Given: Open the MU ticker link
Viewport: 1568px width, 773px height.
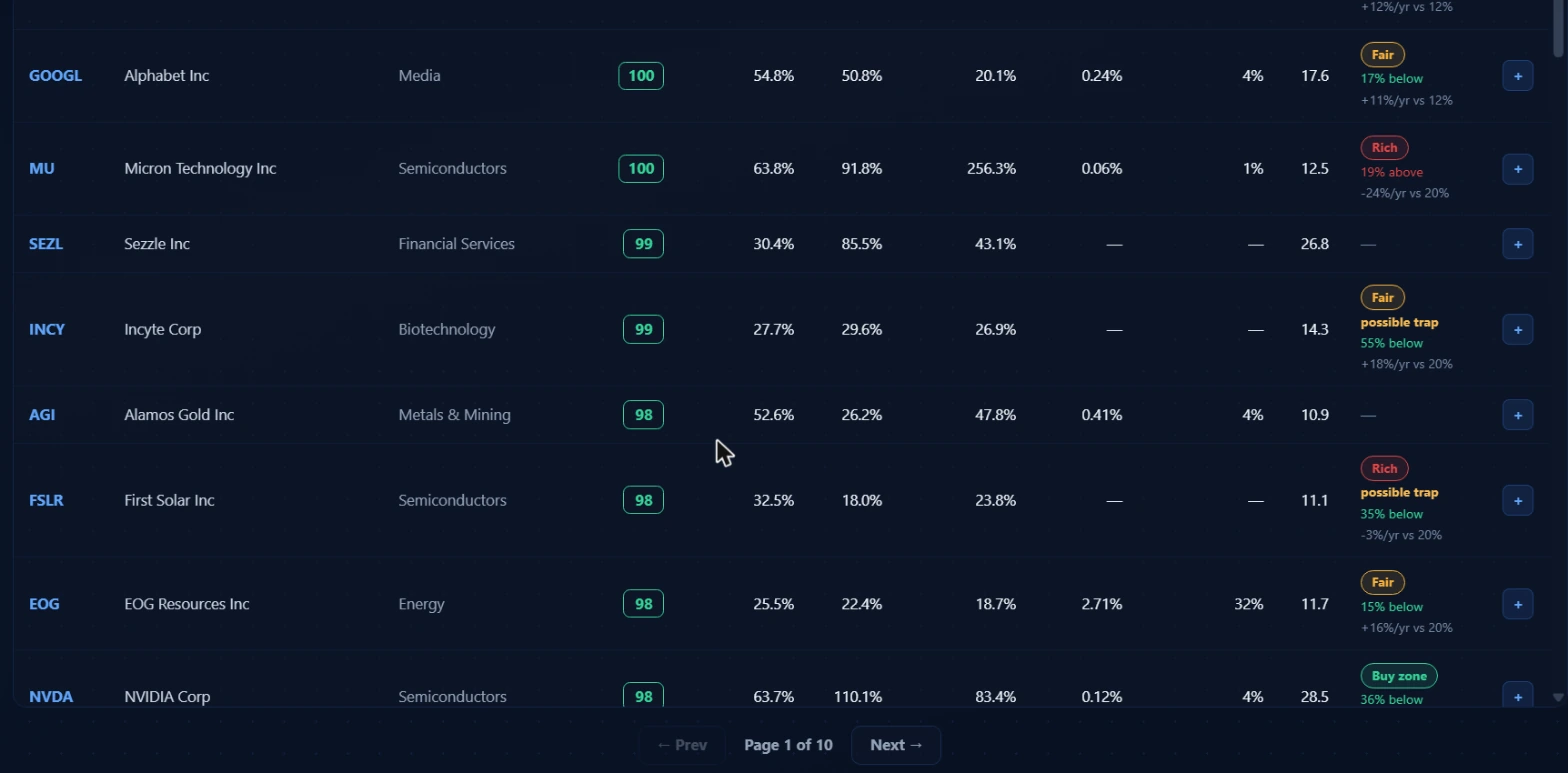Looking at the screenshot, I should coord(42,169).
